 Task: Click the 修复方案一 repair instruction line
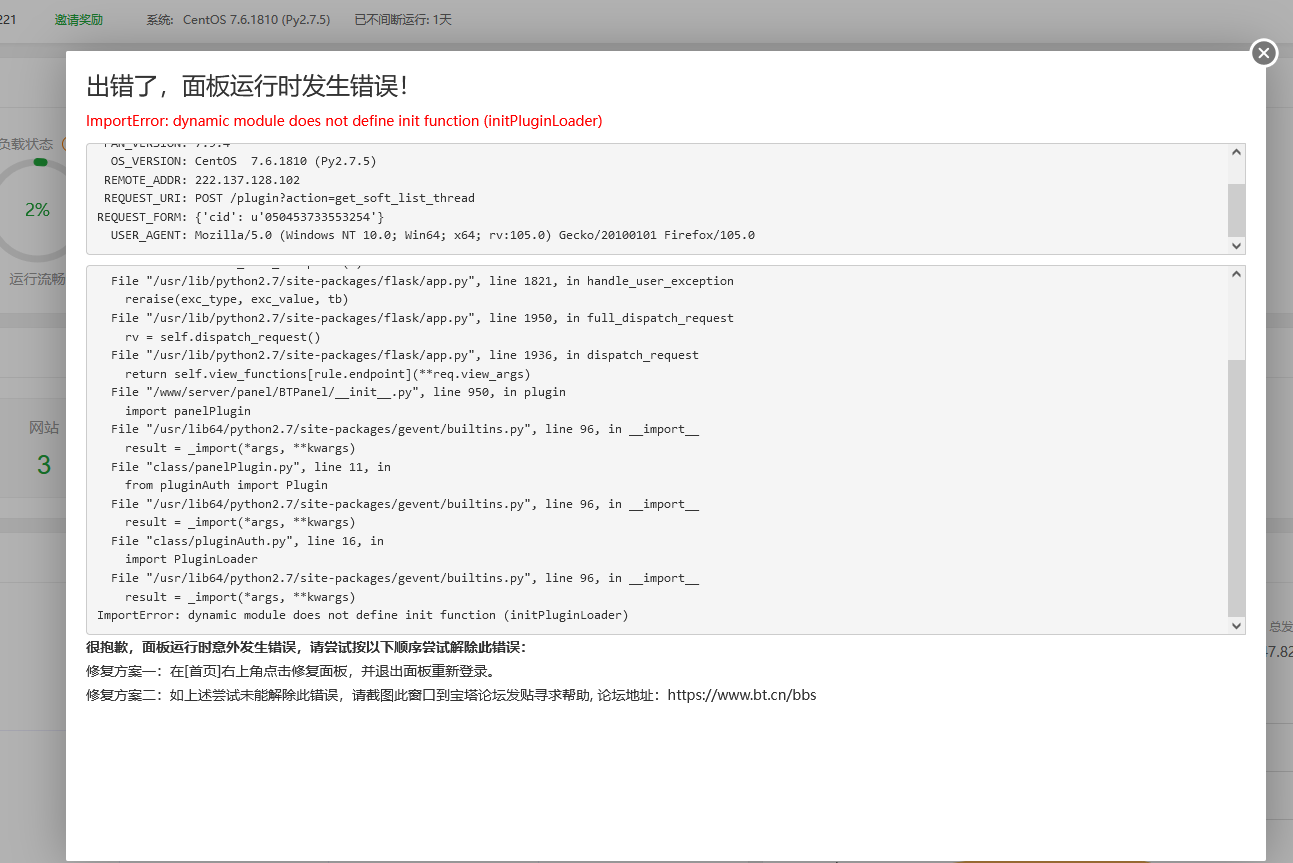pyautogui.click(x=290, y=671)
